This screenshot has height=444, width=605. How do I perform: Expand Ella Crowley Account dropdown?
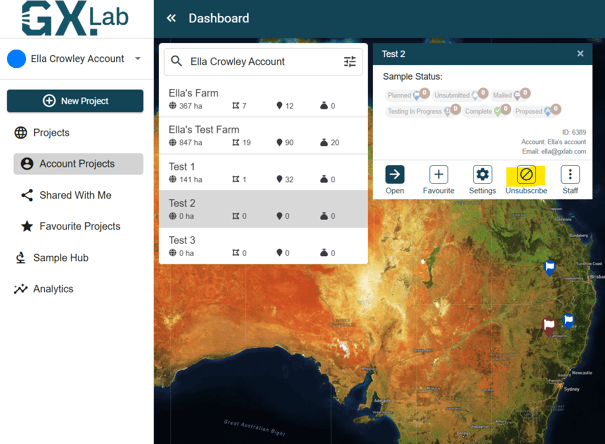(138, 59)
